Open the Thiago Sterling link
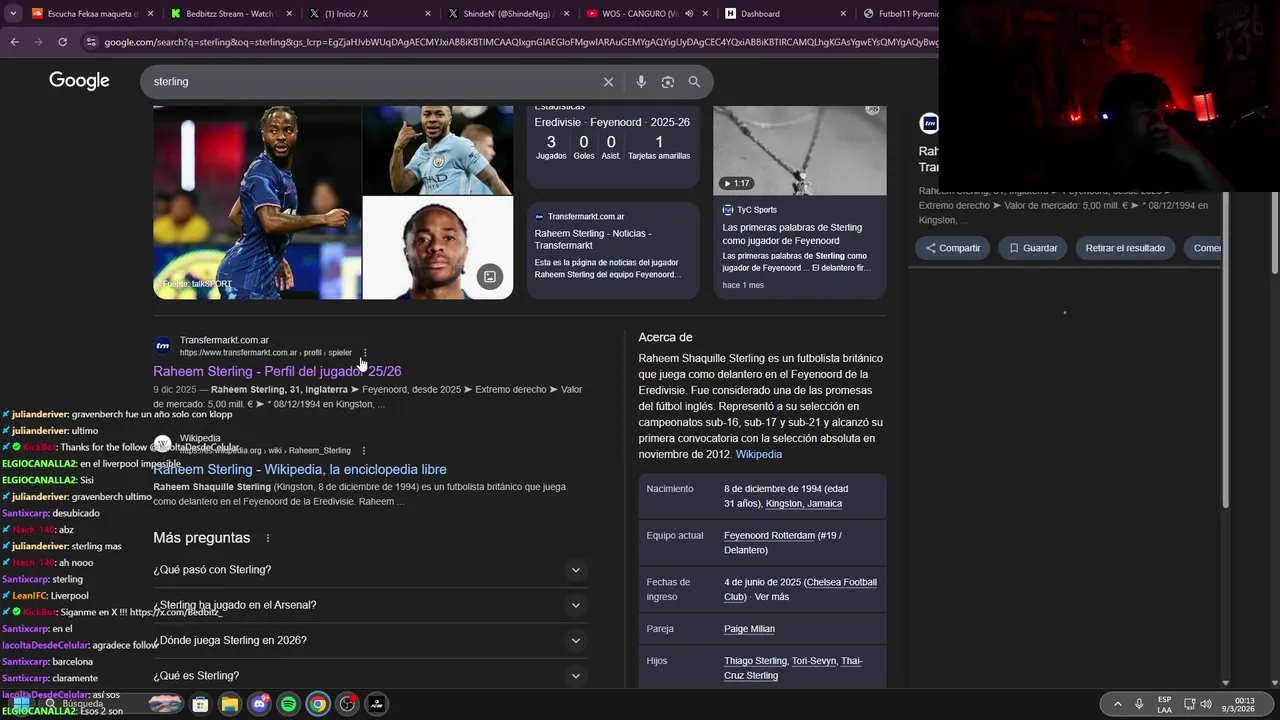The image size is (1280, 720). (755, 661)
